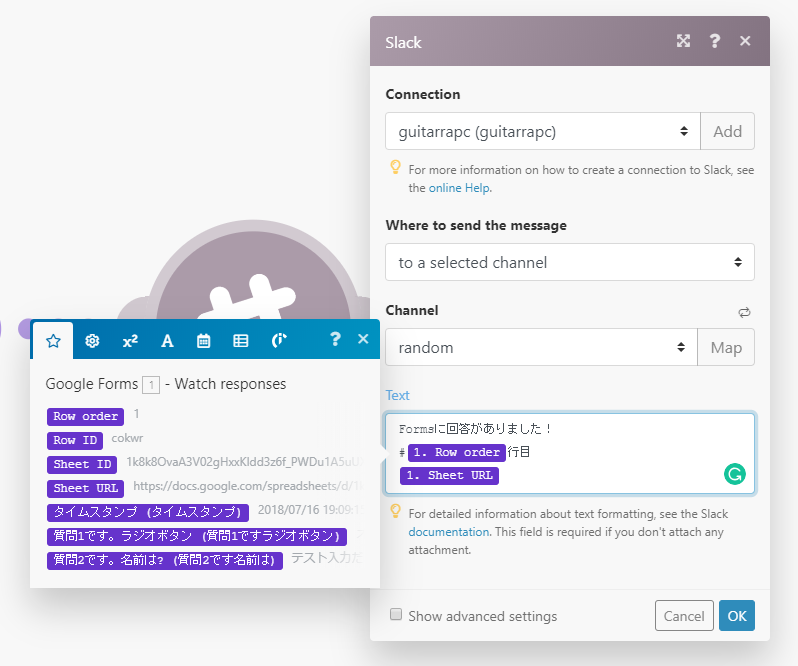This screenshot has height=666, width=798.
Task: Click the Slack module icon on canvas
Action: pos(253,275)
